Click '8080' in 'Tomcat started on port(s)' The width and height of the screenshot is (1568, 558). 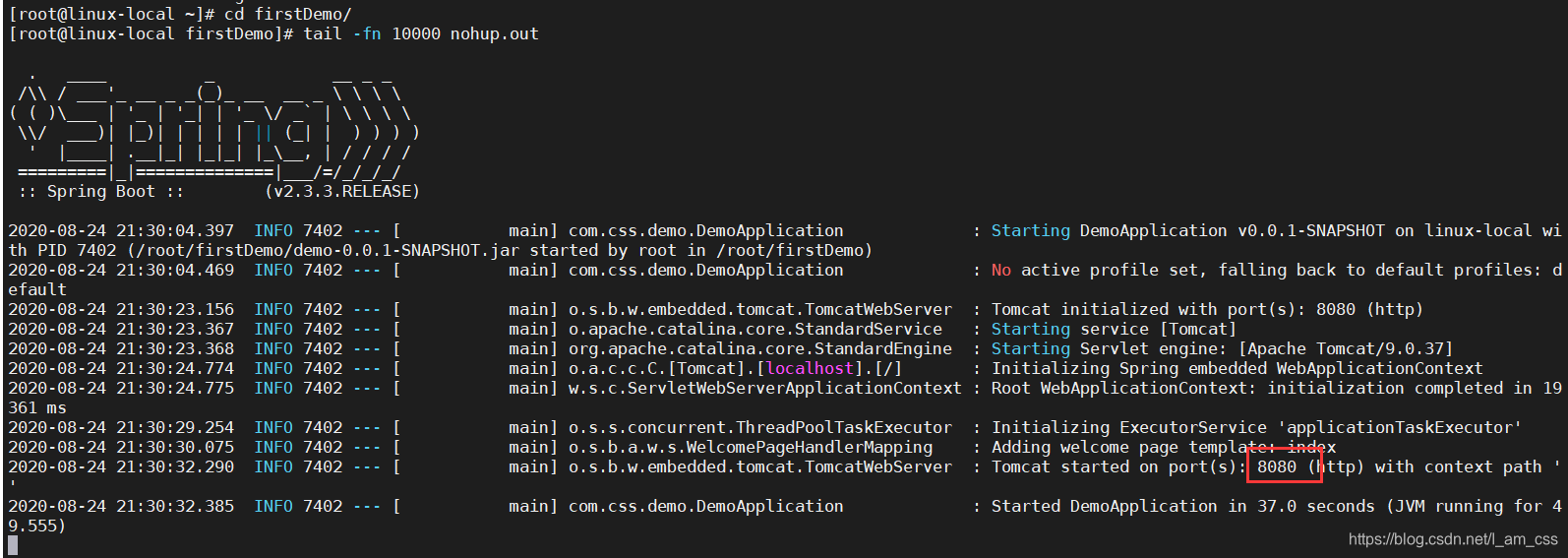[x=1277, y=466]
